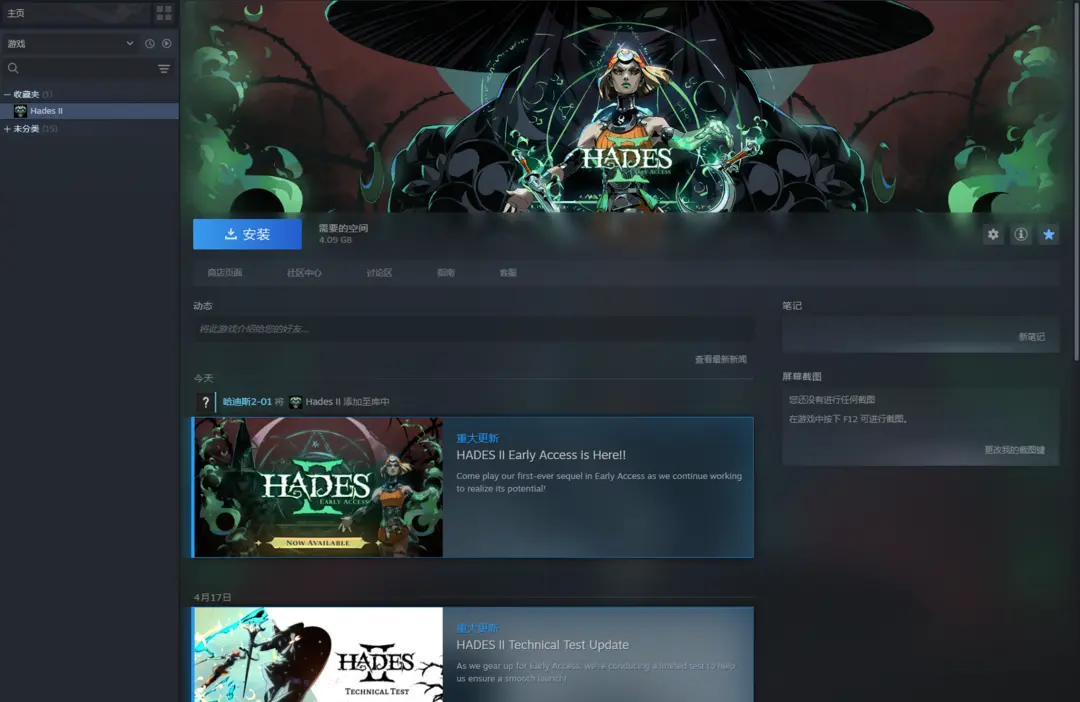Open Early Access is Here news thumbnail
Image resolution: width=1080 pixels, height=702 pixels.
tap(318, 487)
